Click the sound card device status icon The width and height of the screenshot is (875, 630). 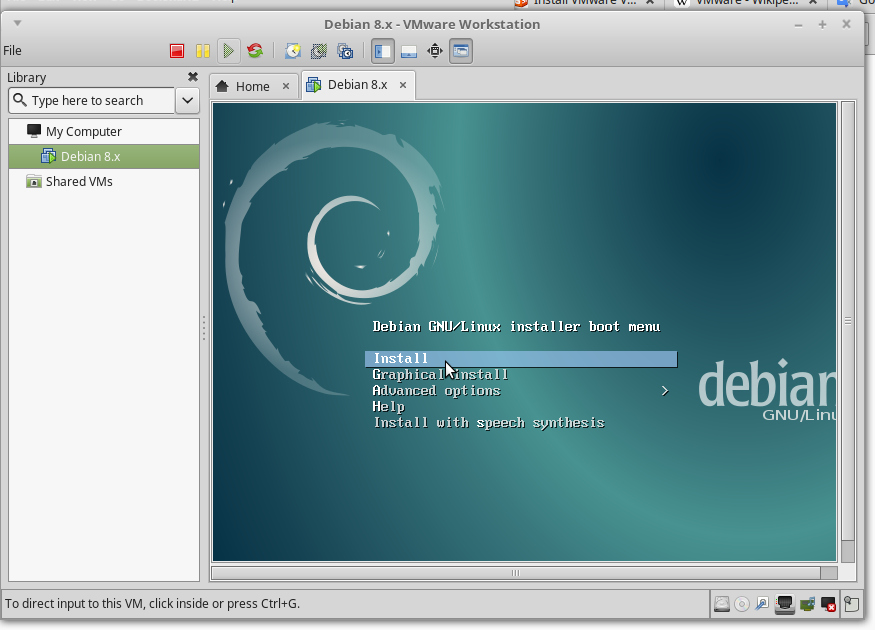pyautogui.click(x=808, y=603)
